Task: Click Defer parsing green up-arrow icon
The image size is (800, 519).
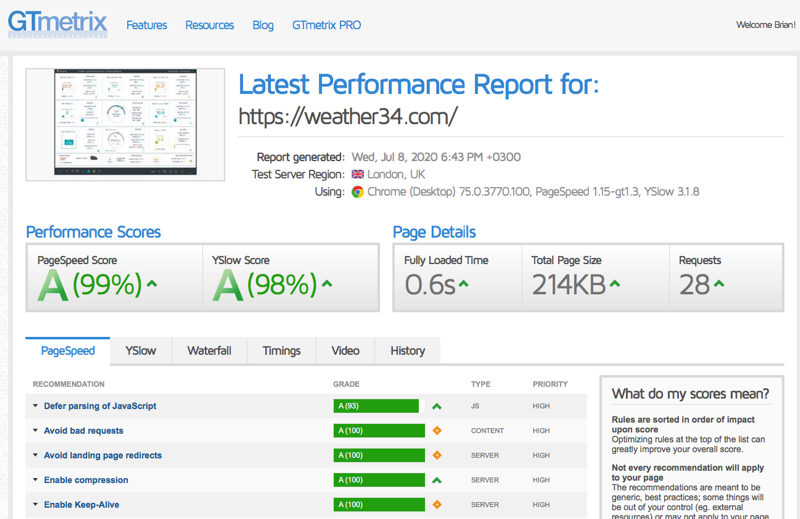Action: 437,406
